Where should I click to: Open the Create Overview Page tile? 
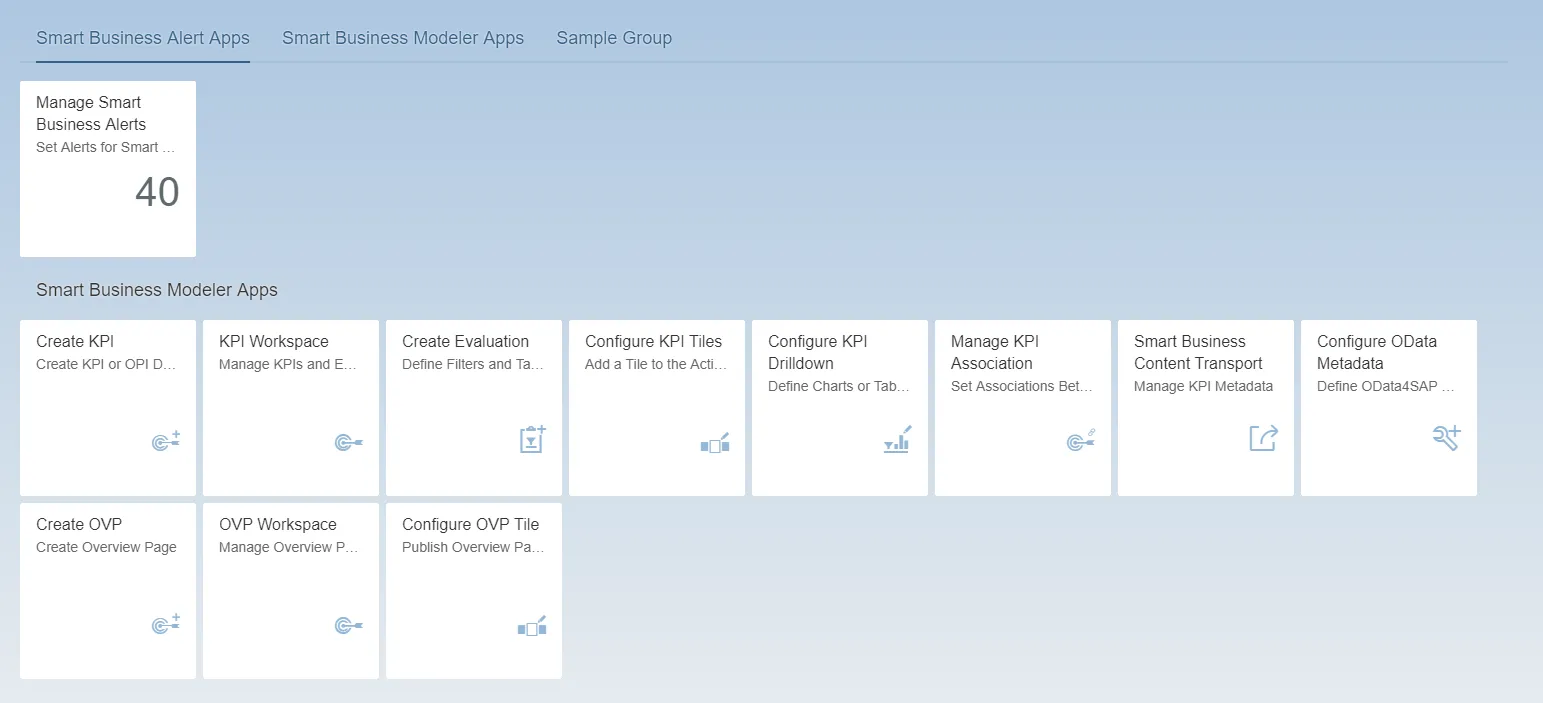[107, 590]
